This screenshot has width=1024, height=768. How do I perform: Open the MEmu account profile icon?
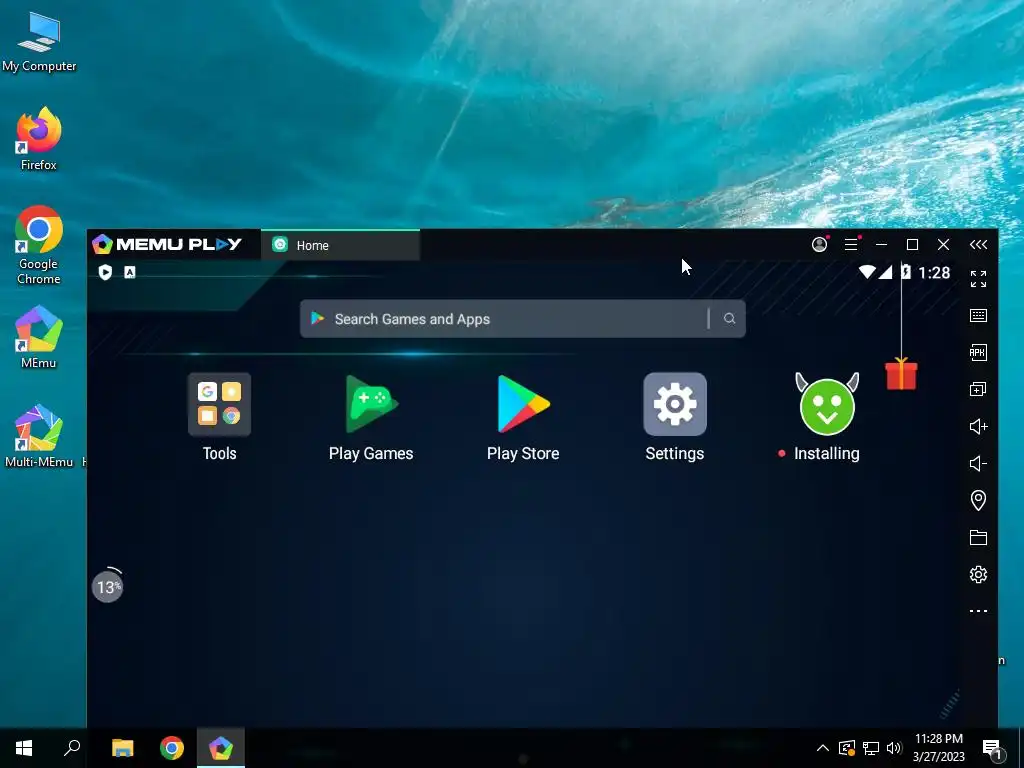tap(819, 244)
